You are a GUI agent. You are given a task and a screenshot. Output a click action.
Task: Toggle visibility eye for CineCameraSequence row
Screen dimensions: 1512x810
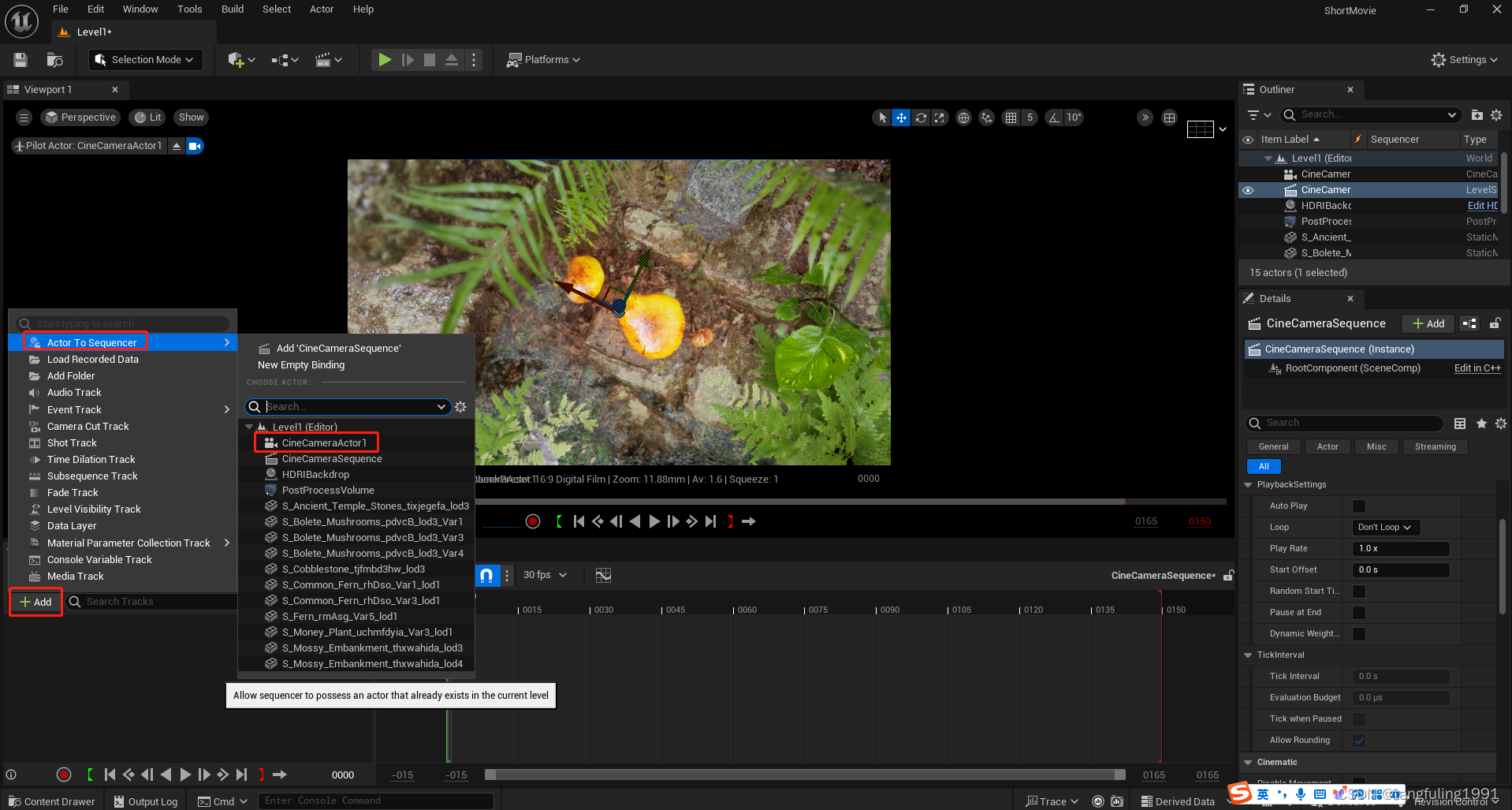1248,190
